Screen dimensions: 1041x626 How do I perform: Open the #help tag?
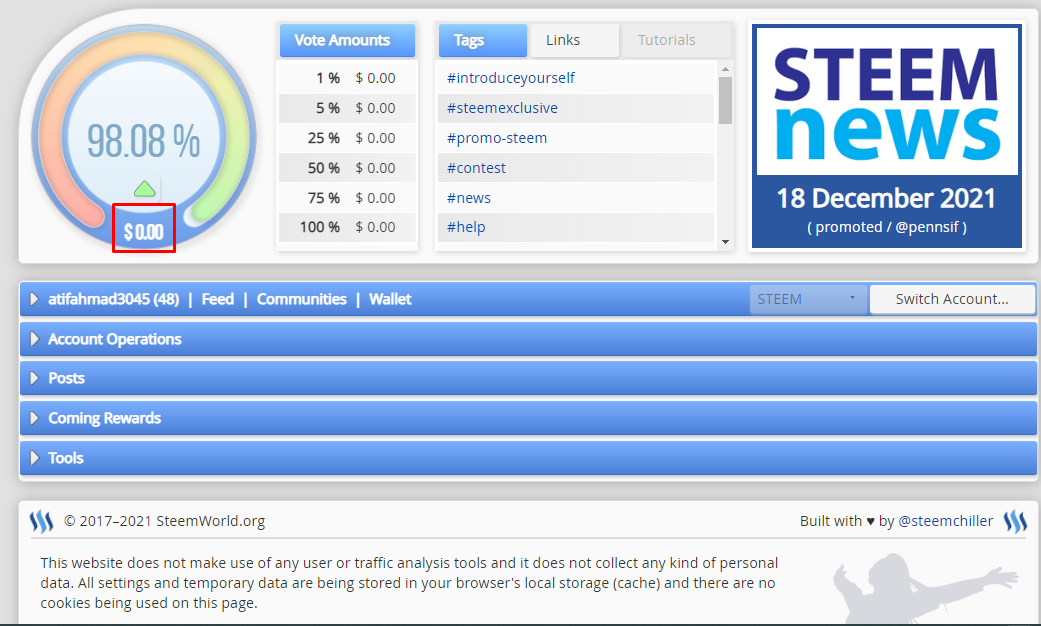tap(466, 227)
